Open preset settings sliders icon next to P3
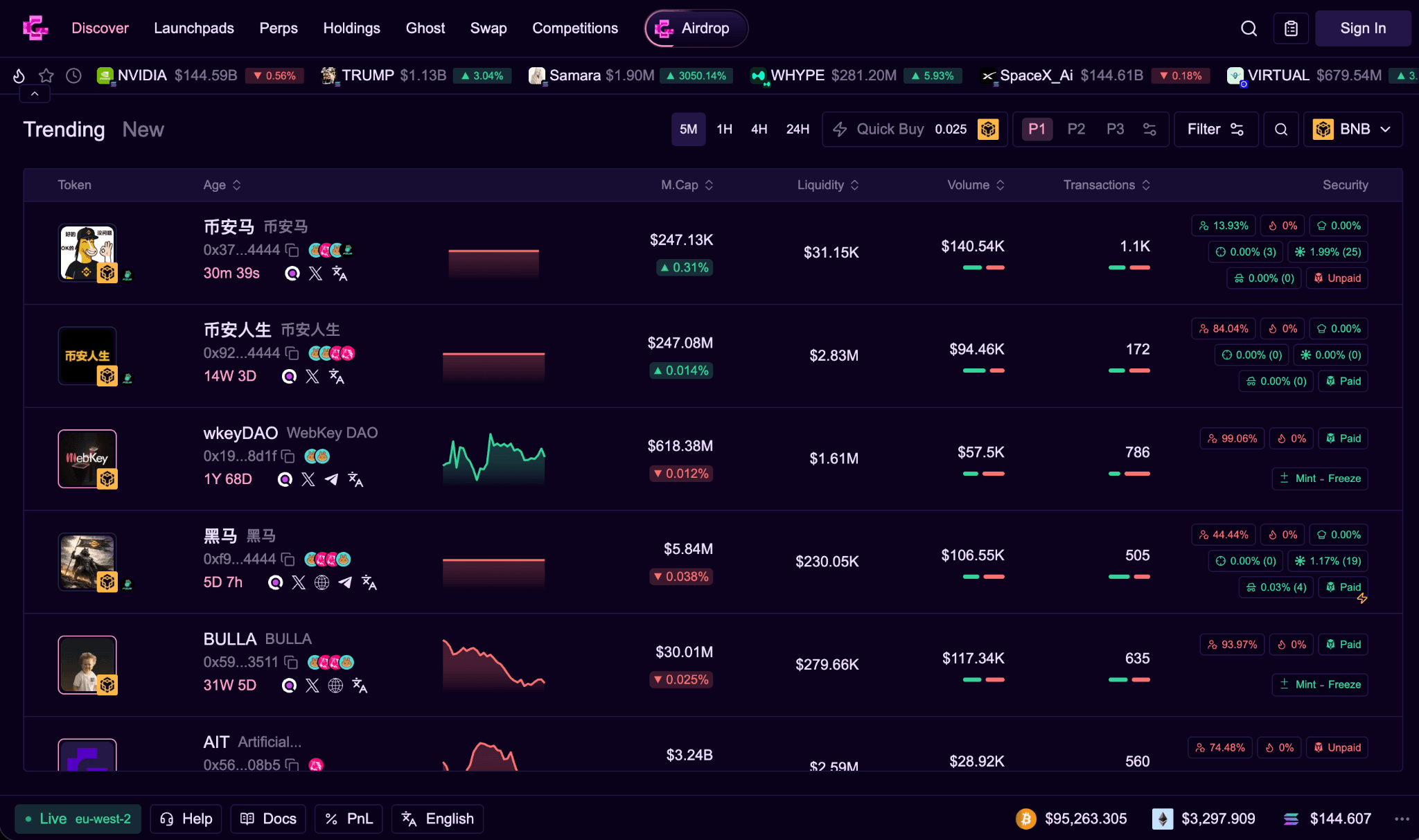Screen dimensions: 1419x840 (x=1149, y=129)
